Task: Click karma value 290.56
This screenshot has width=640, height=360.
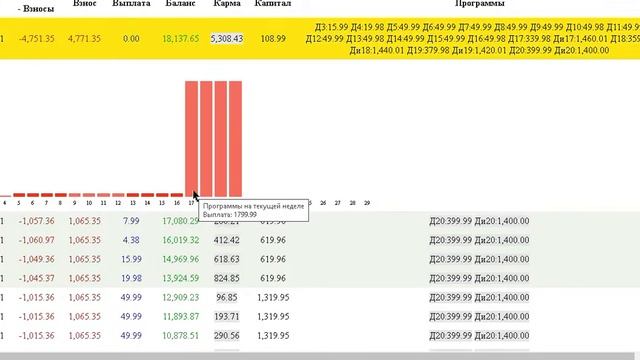Action: pos(227,336)
